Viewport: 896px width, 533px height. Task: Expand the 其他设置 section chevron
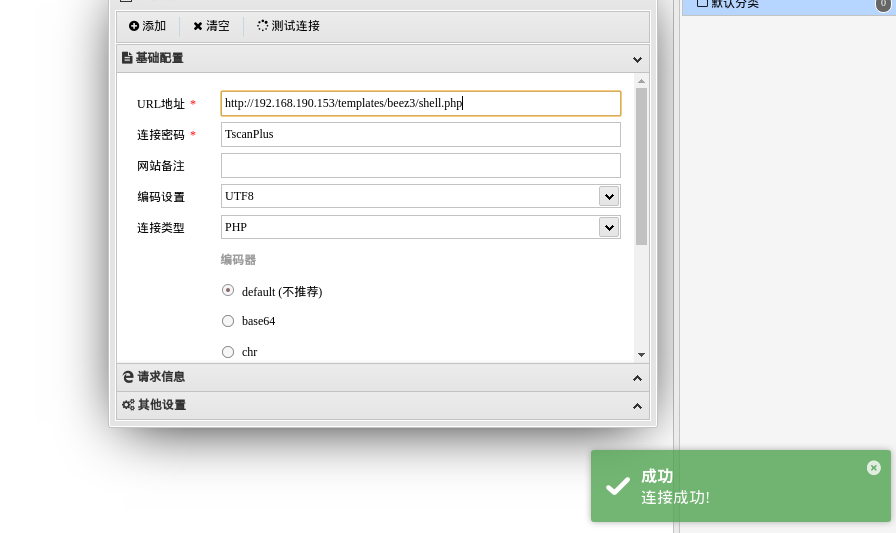click(x=637, y=406)
